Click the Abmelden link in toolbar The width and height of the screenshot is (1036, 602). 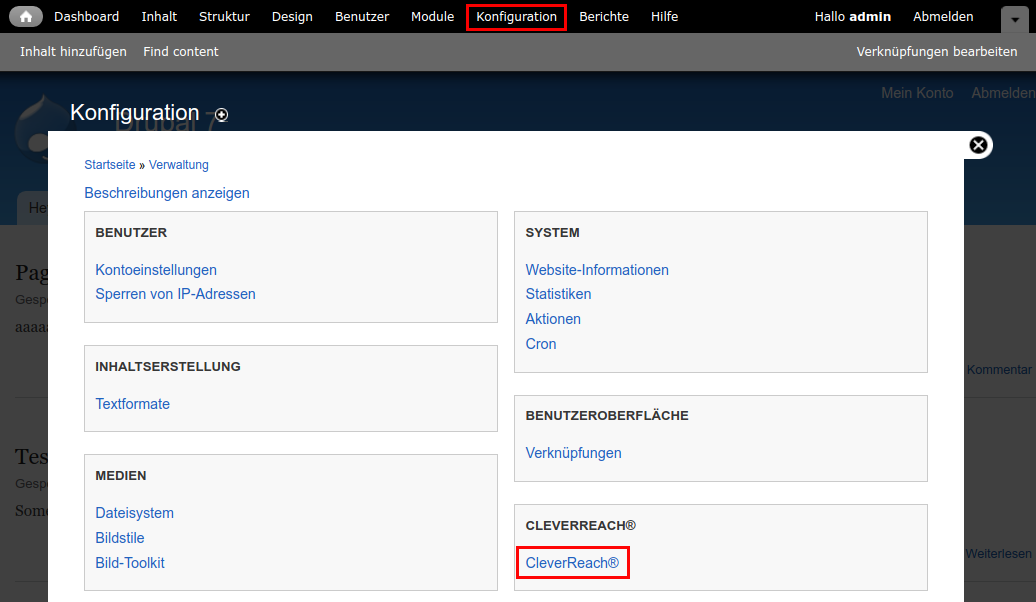[943, 17]
